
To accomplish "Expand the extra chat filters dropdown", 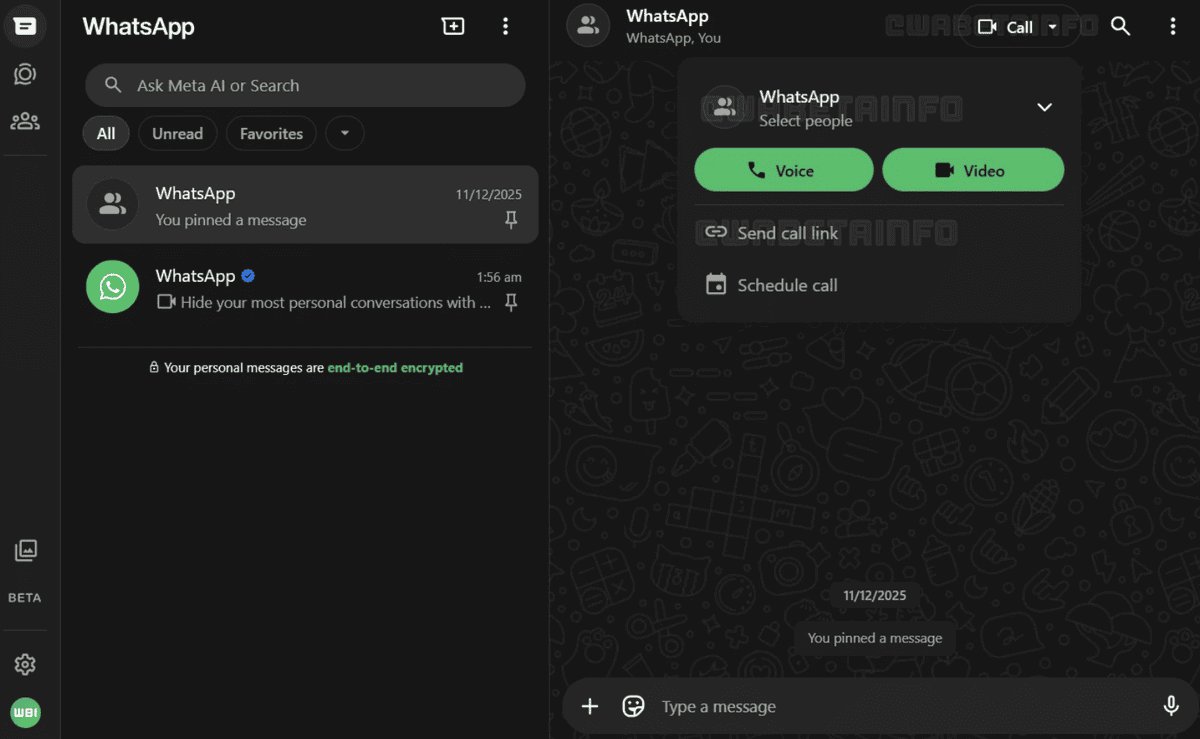I will (345, 133).
